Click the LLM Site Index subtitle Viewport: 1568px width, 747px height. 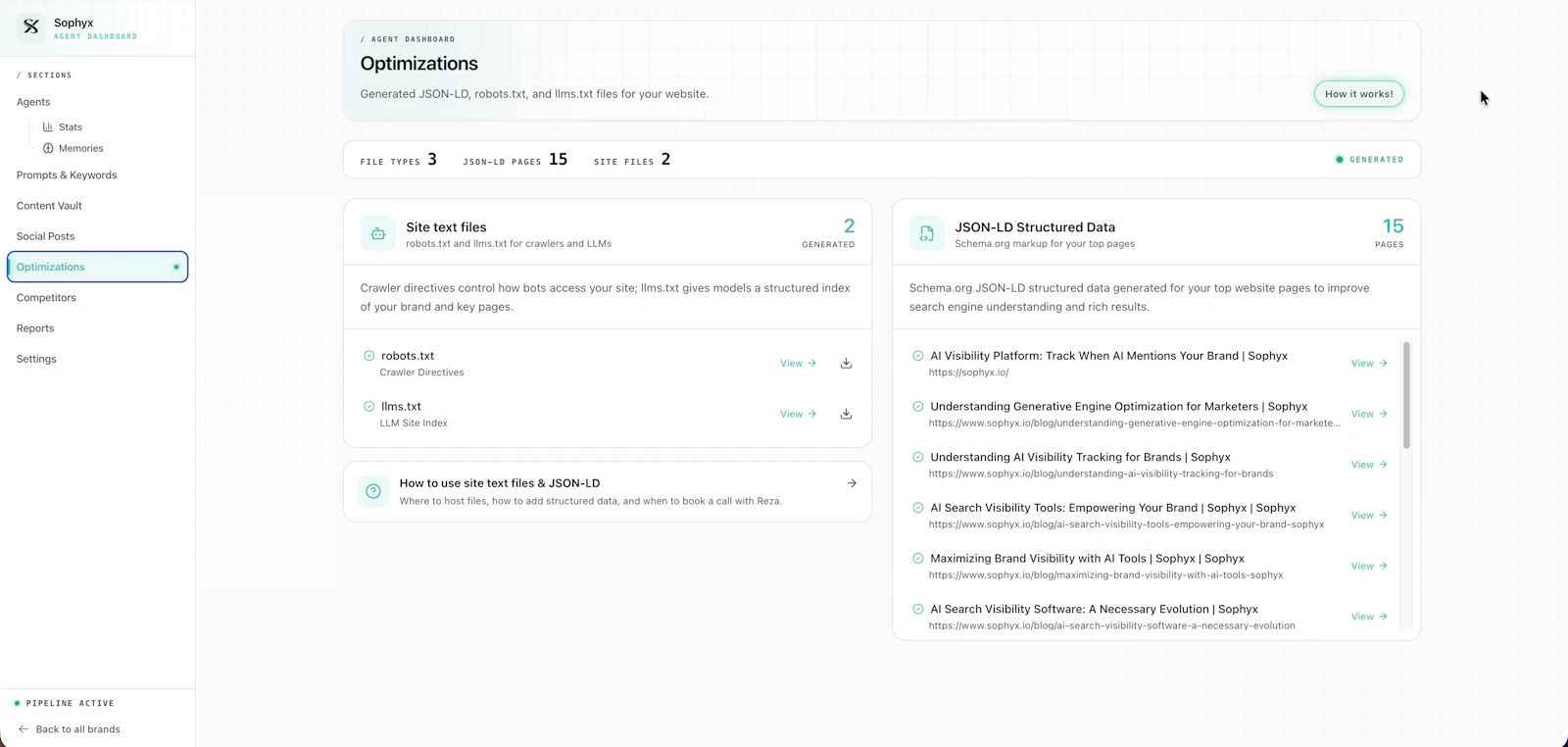point(414,423)
